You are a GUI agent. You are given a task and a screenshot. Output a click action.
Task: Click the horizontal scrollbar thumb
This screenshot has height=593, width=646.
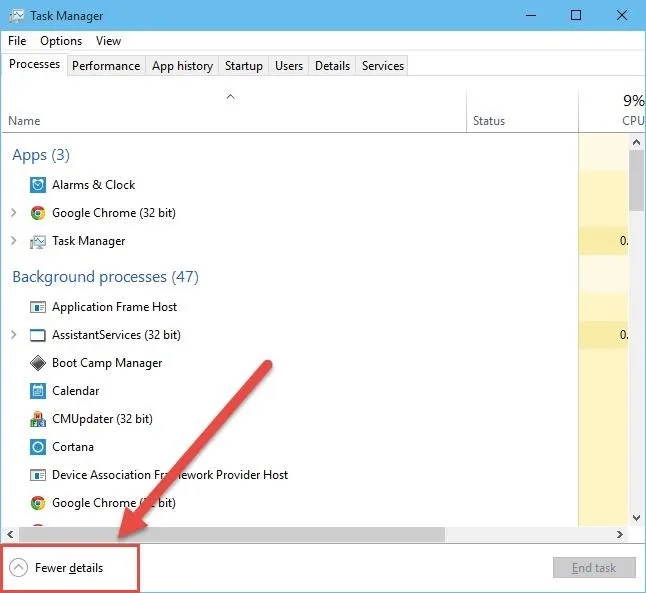pos(232,534)
